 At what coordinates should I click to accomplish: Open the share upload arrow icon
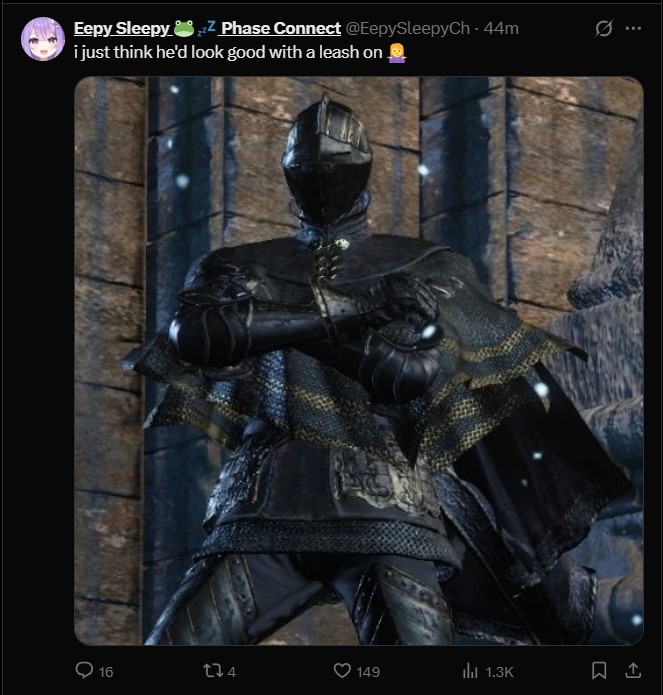(x=633, y=670)
